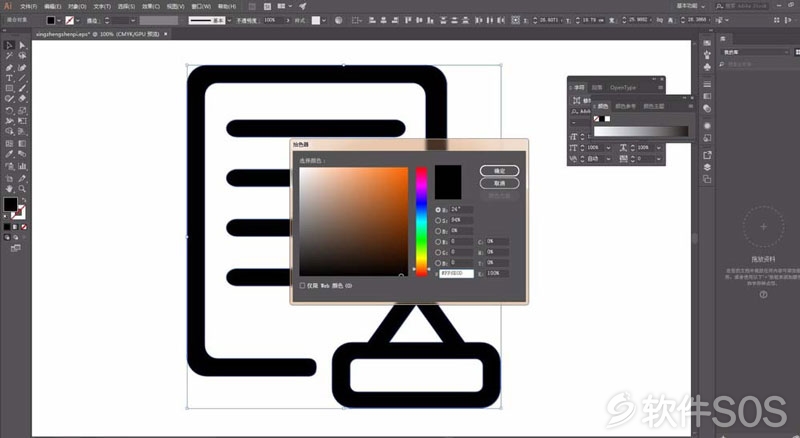Select the R red radio button

[438, 242]
